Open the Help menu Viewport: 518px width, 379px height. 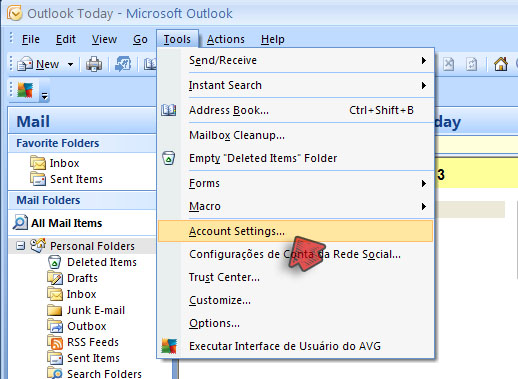(273, 39)
